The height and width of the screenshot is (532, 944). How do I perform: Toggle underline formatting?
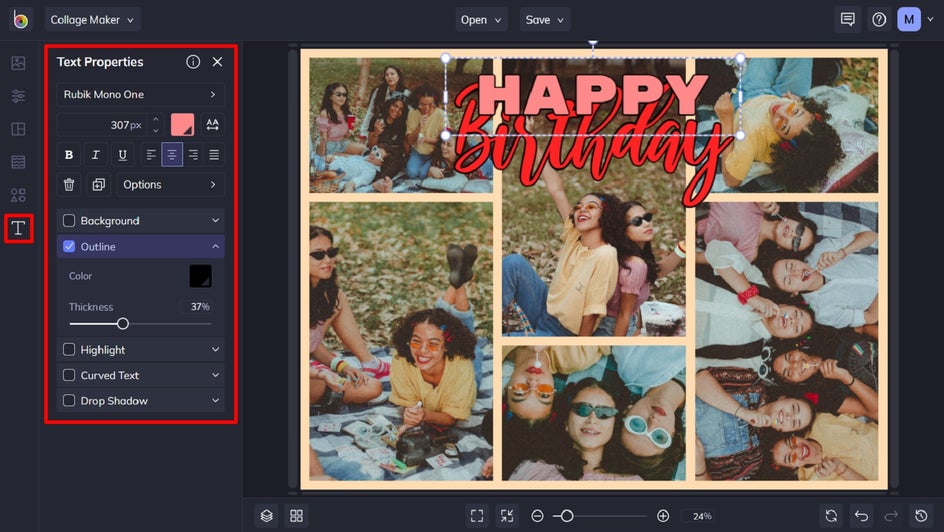point(122,155)
